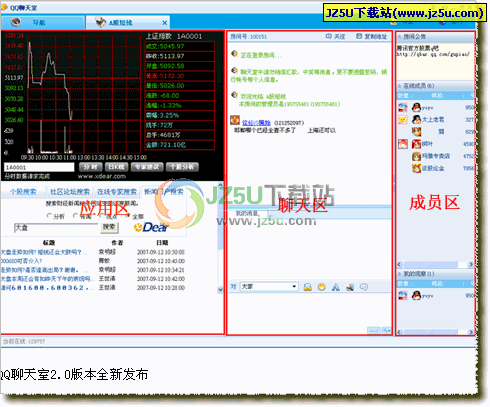Select member 玛雅专卖店 in the member list
The height and width of the screenshot is (407, 490).
(x=436, y=156)
